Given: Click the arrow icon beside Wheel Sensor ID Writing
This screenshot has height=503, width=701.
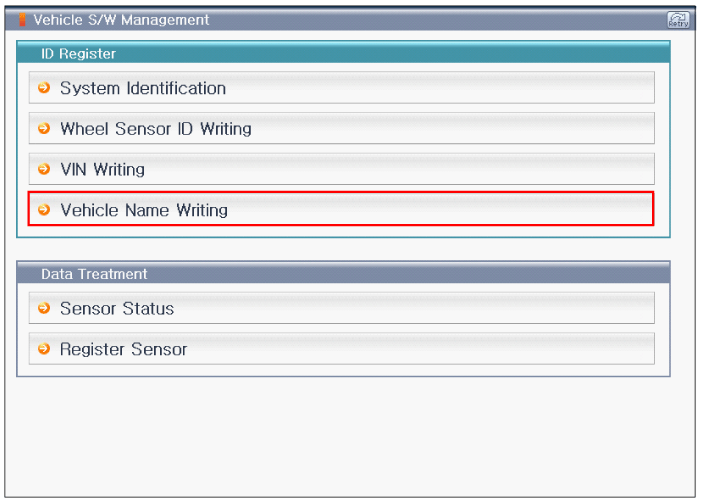Looking at the screenshot, I should [44, 129].
